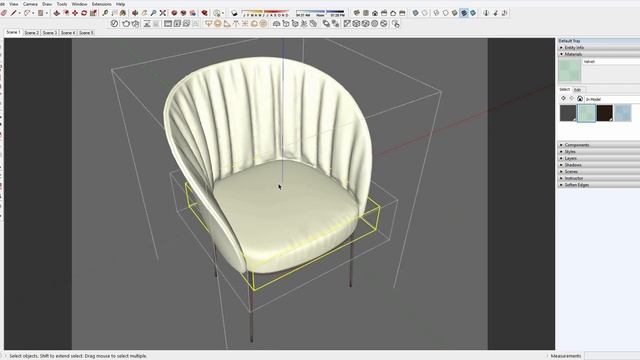Toggle the Shadows display icon
Viewport: 640px width, 360px height.
(x=234, y=13)
